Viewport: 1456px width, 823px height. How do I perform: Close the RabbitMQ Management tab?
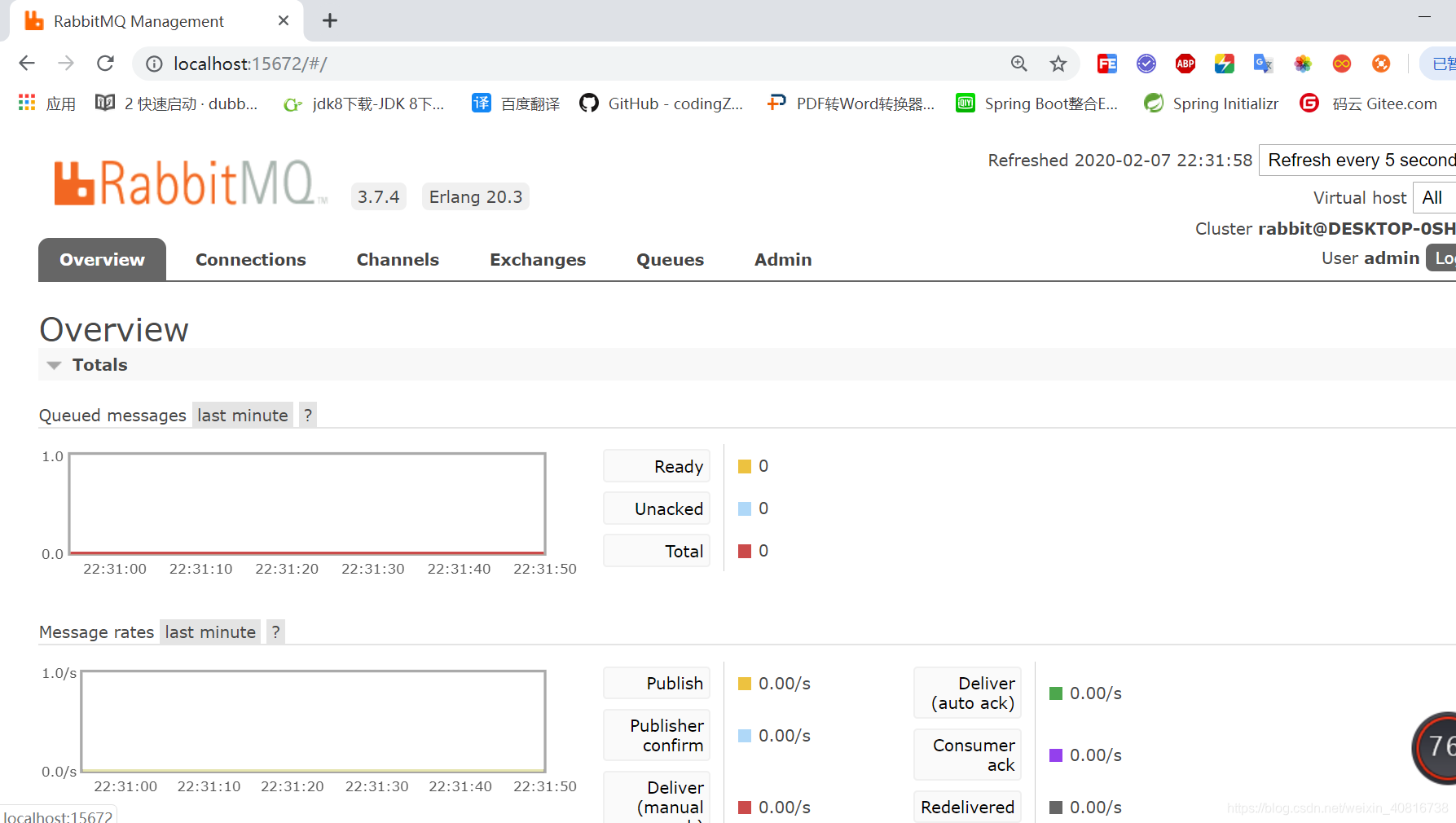pyautogui.click(x=284, y=20)
